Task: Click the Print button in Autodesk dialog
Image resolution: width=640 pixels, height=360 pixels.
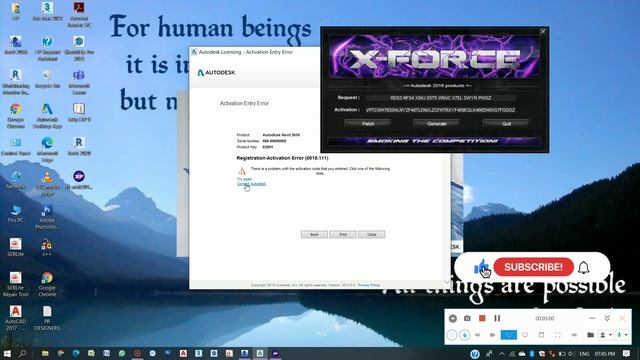Action: coord(343,234)
